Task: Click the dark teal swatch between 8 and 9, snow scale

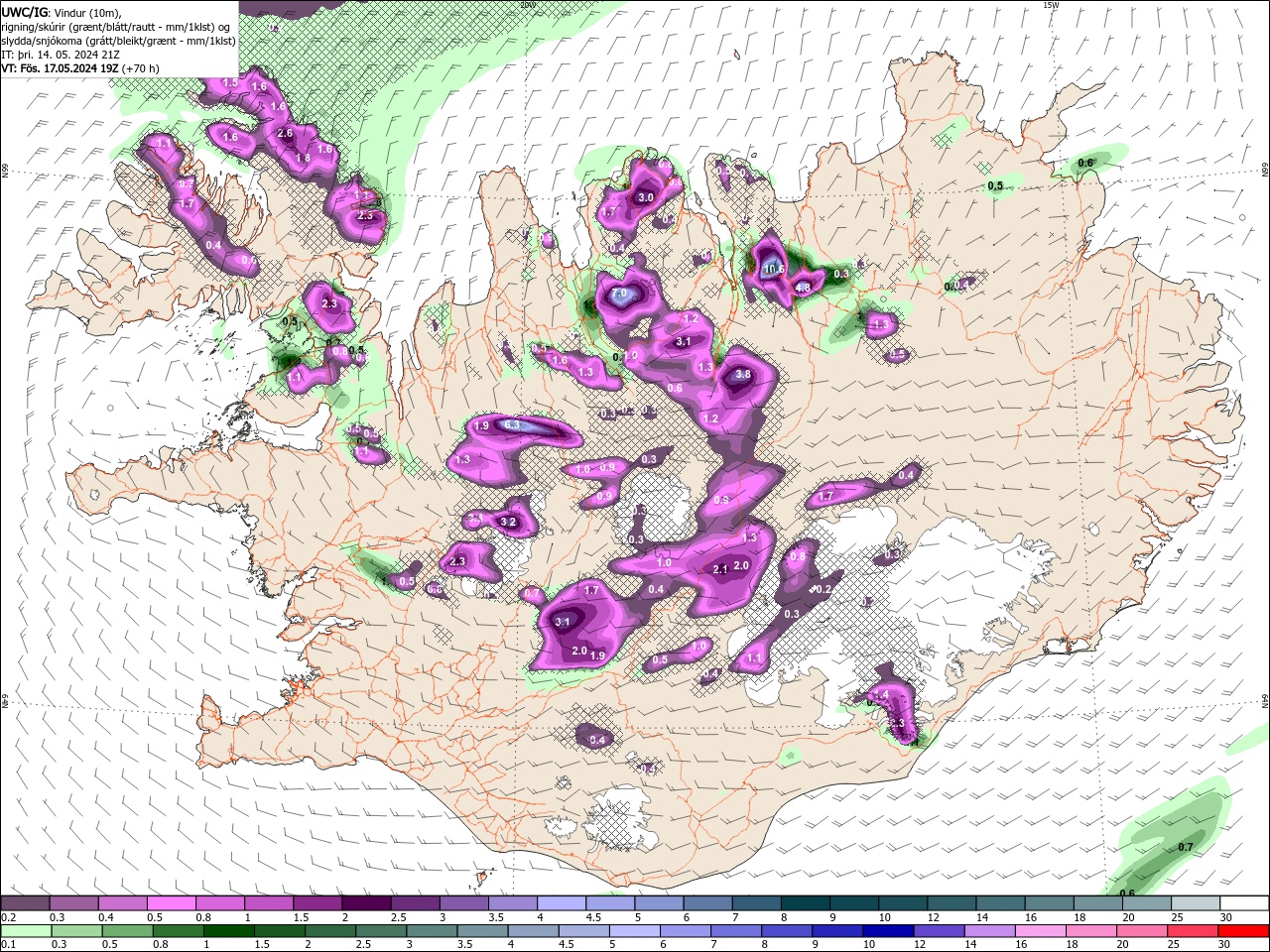Action: coord(806,903)
